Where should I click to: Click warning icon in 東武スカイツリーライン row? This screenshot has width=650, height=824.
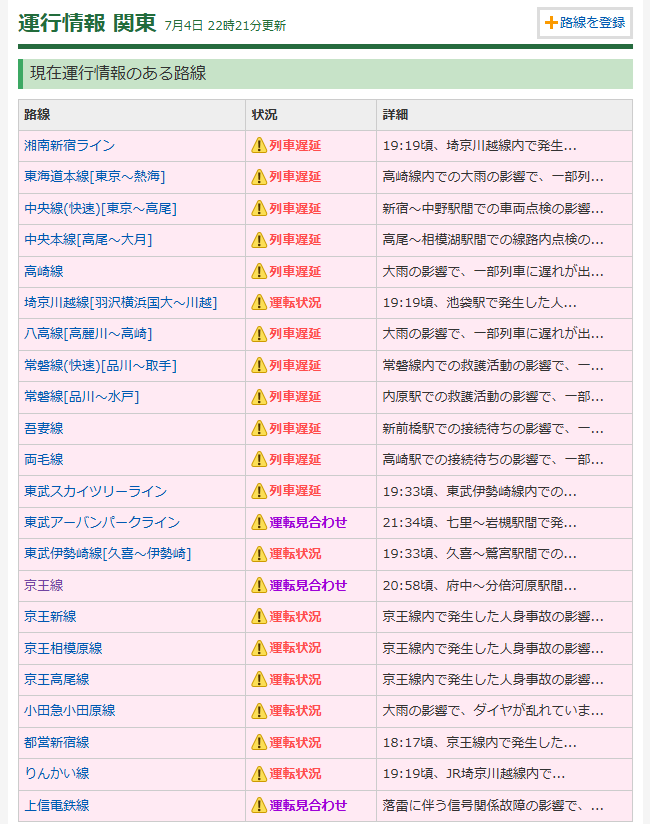pyautogui.click(x=259, y=491)
